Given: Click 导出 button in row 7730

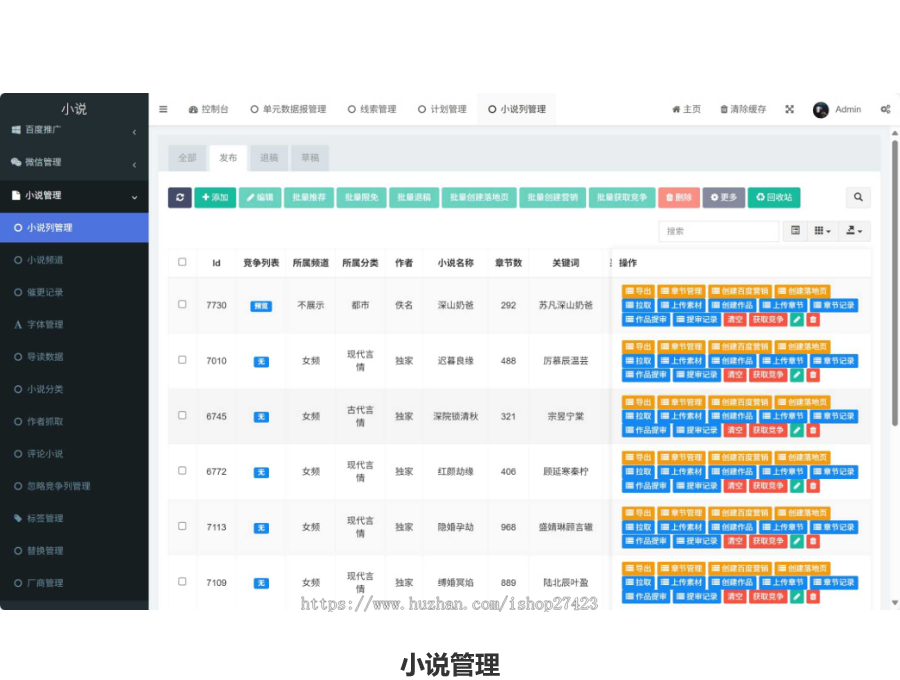Looking at the screenshot, I should (x=638, y=291).
